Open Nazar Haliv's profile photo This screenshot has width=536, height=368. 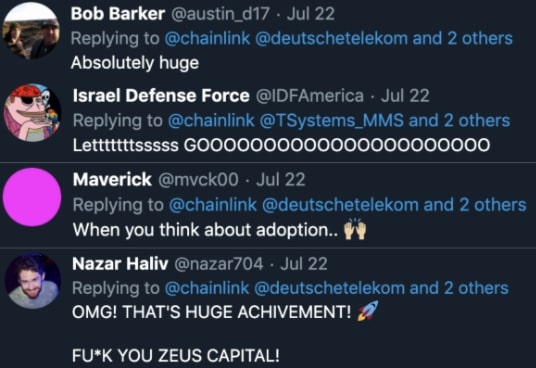[33, 281]
